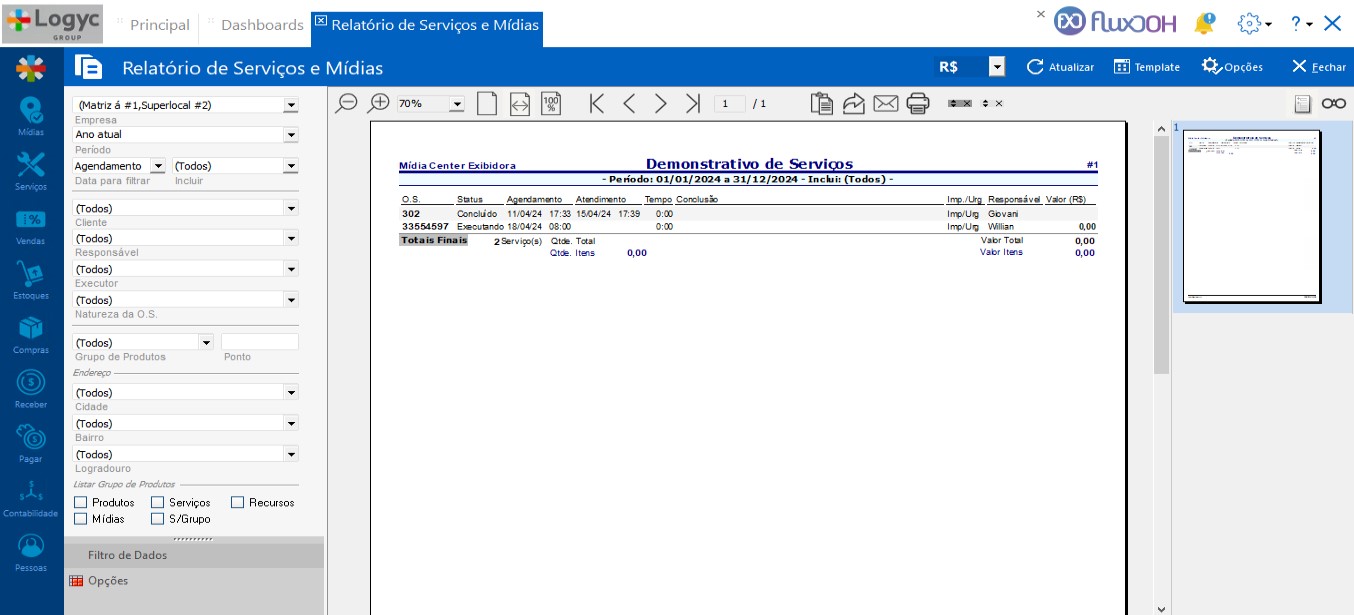This screenshot has height=615, width=1354.
Task: Set report zoom to 100%
Action: (x=551, y=104)
